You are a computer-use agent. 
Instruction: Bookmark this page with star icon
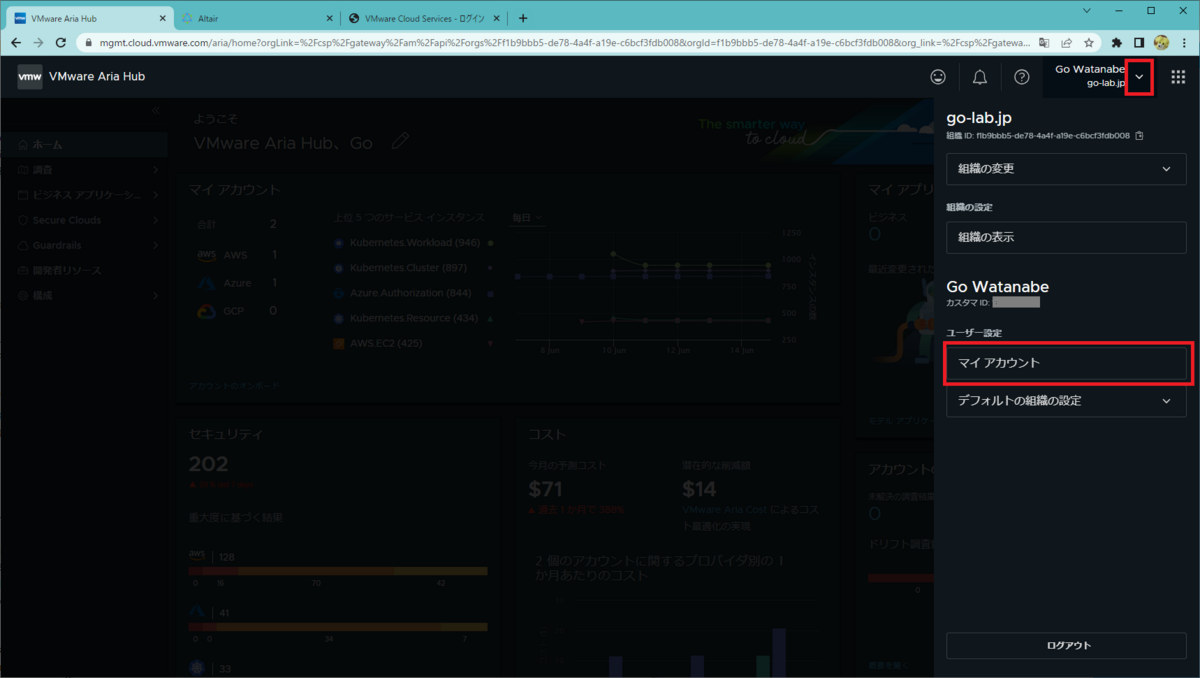click(1088, 43)
